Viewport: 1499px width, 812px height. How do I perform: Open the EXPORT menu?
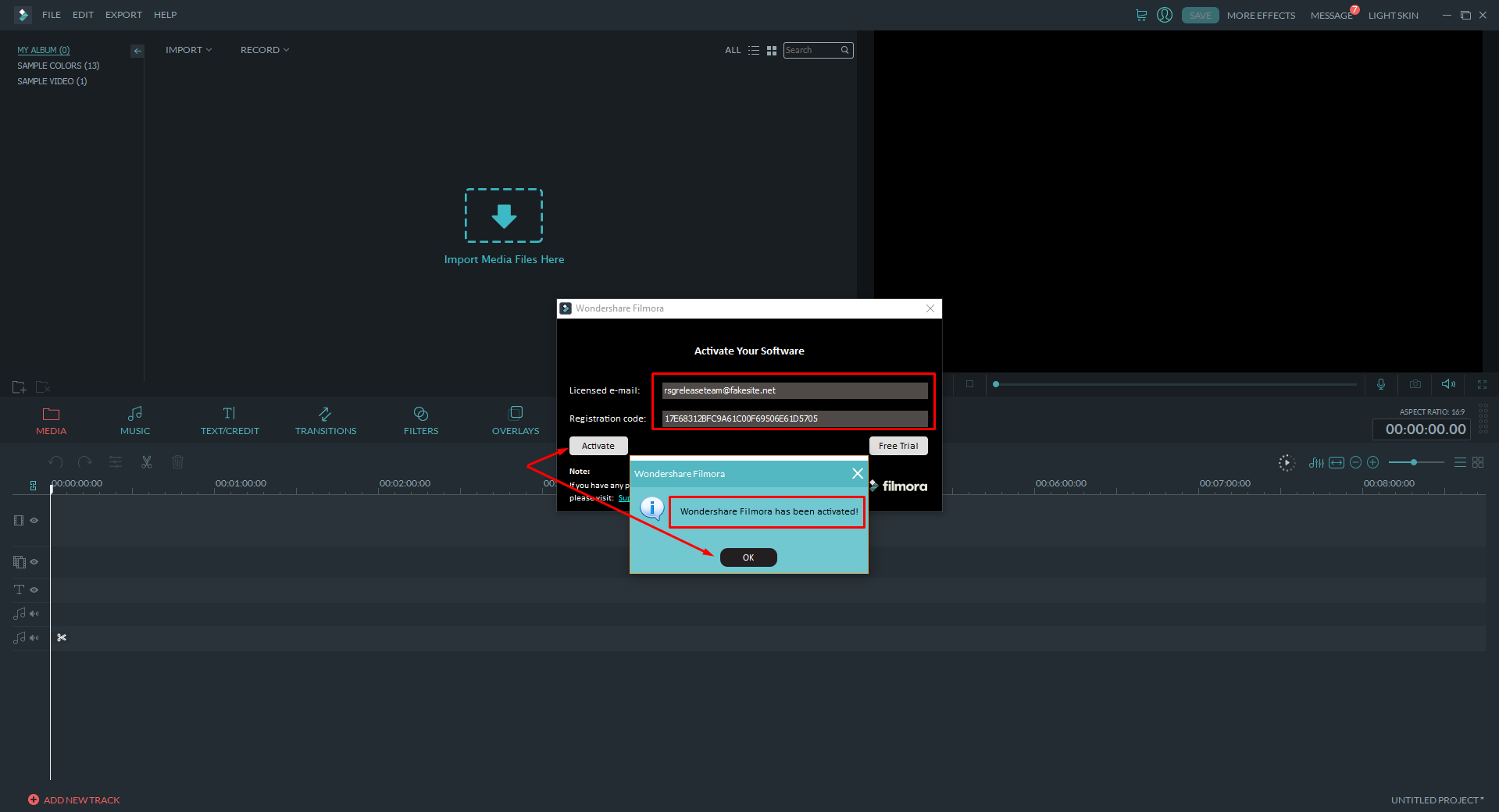coord(123,15)
